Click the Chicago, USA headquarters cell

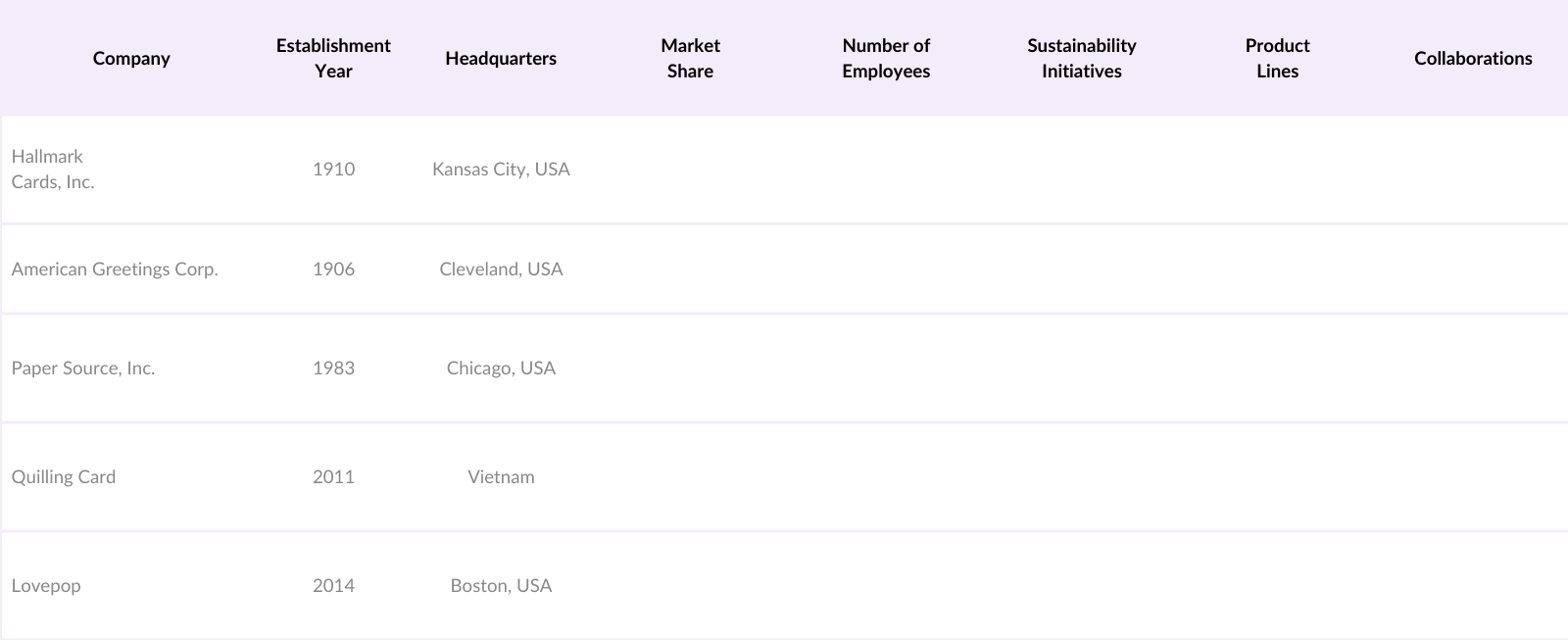(x=501, y=368)
